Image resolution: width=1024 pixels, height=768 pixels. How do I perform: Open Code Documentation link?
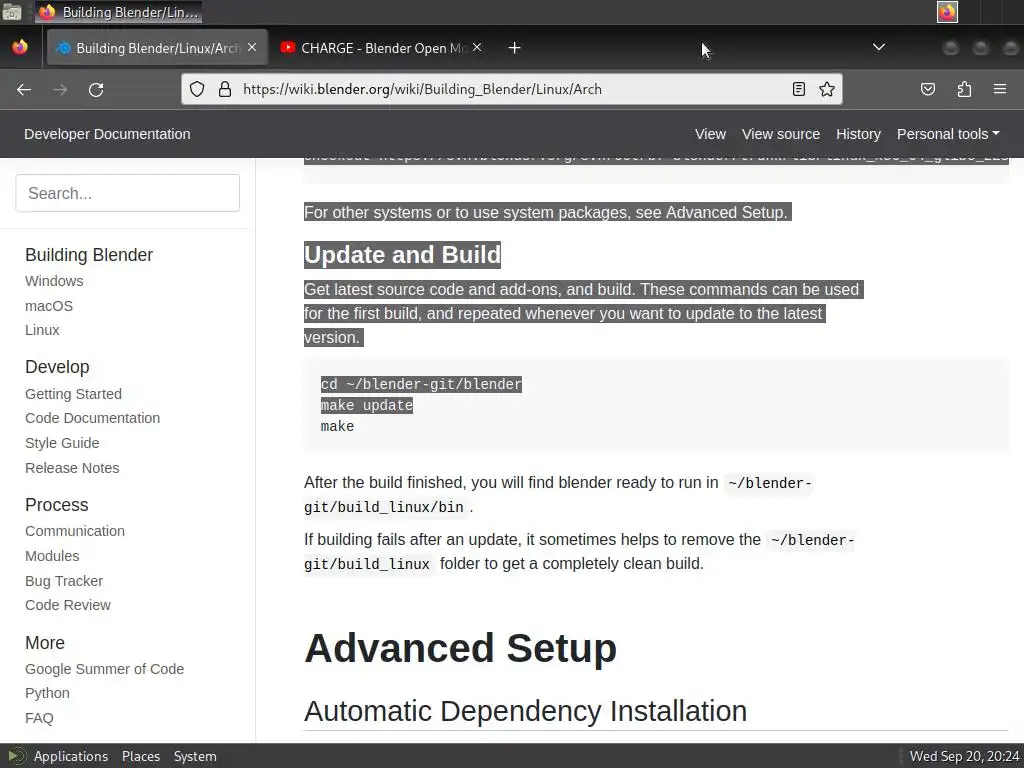tap(92, 418)
